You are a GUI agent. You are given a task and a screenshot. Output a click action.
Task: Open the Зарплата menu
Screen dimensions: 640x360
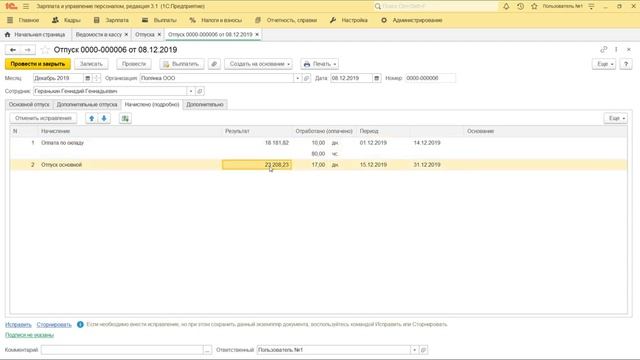tap(111, 20)
